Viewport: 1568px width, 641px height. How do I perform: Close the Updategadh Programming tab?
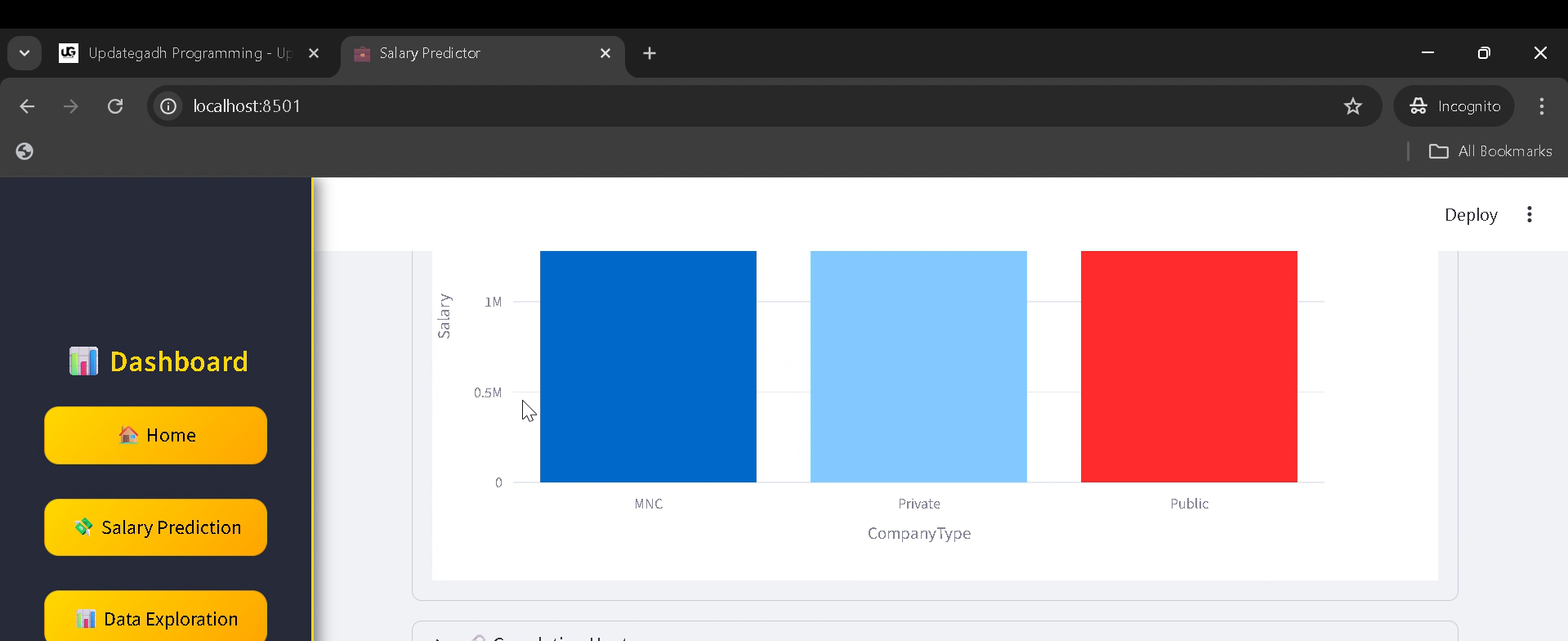[314, 53]
